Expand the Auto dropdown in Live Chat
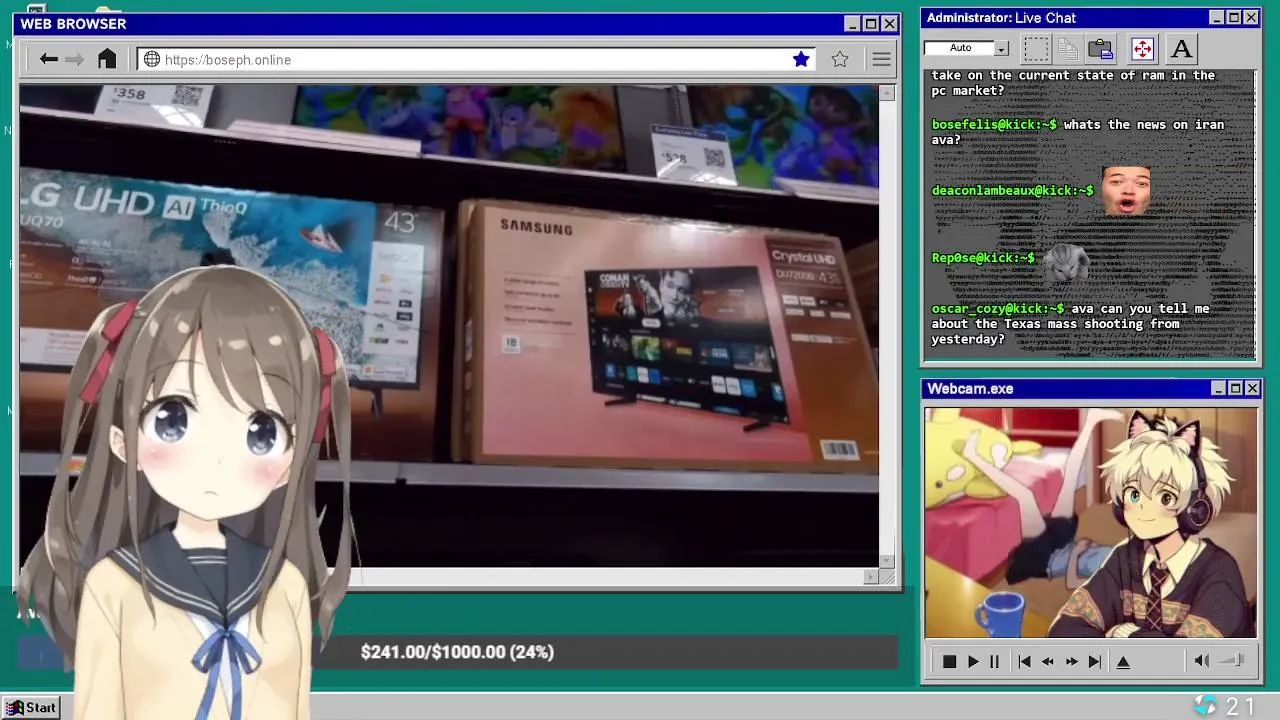Image resolution: width=1280 pixels, height=720 pixels. (x=1001, y=48)
